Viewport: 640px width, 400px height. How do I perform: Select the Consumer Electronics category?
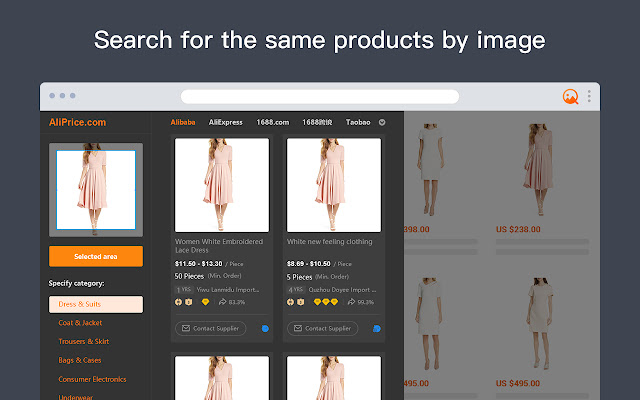92,380
